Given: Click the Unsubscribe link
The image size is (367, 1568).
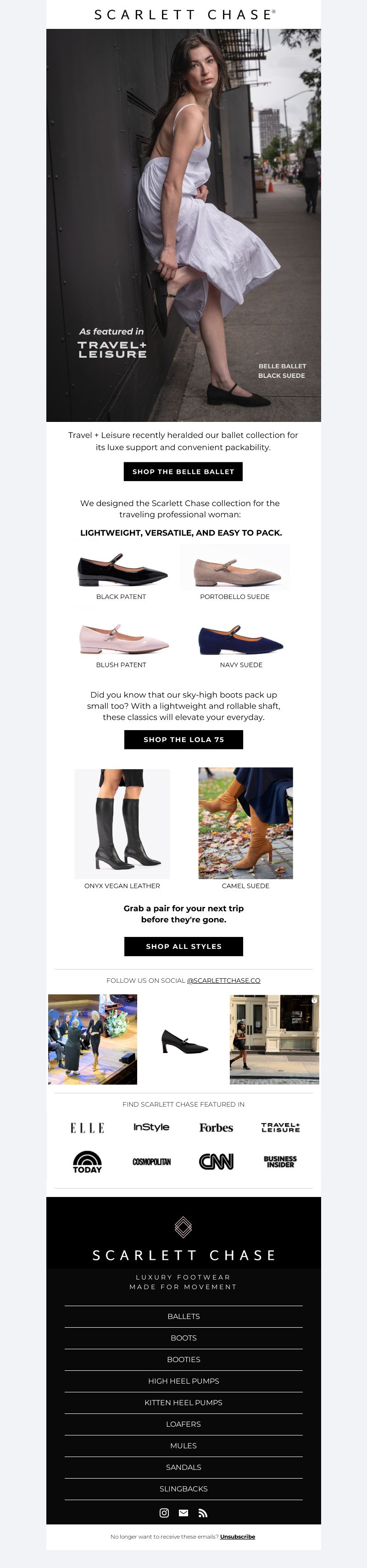Looking at the screenshot, I should [237, 1537].
